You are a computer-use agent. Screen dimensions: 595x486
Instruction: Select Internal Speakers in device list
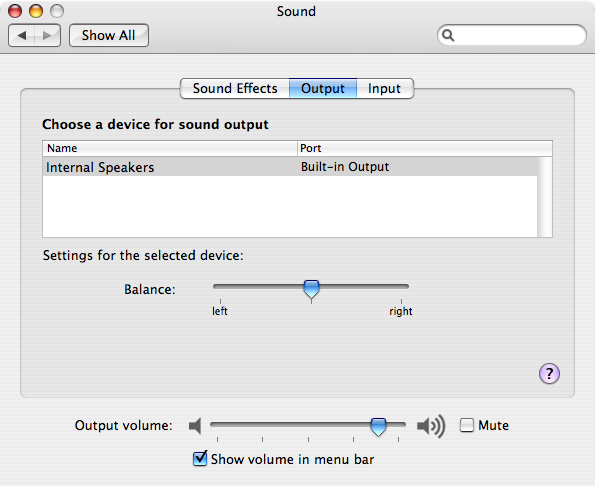tap(290, 167)
